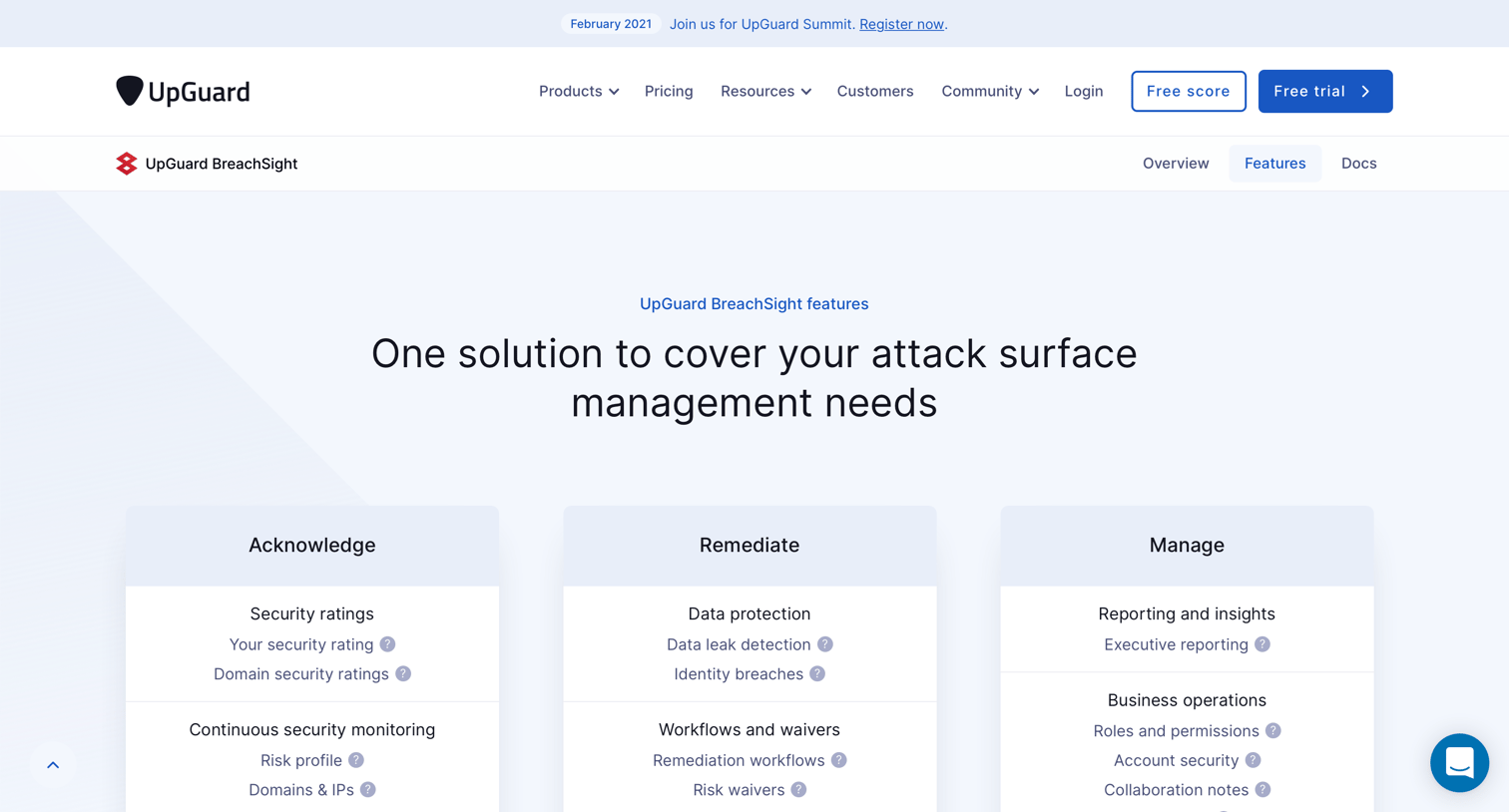Click the Executive reporting label
This screenshot has width=1509, height=812.
pos(1176,644)
